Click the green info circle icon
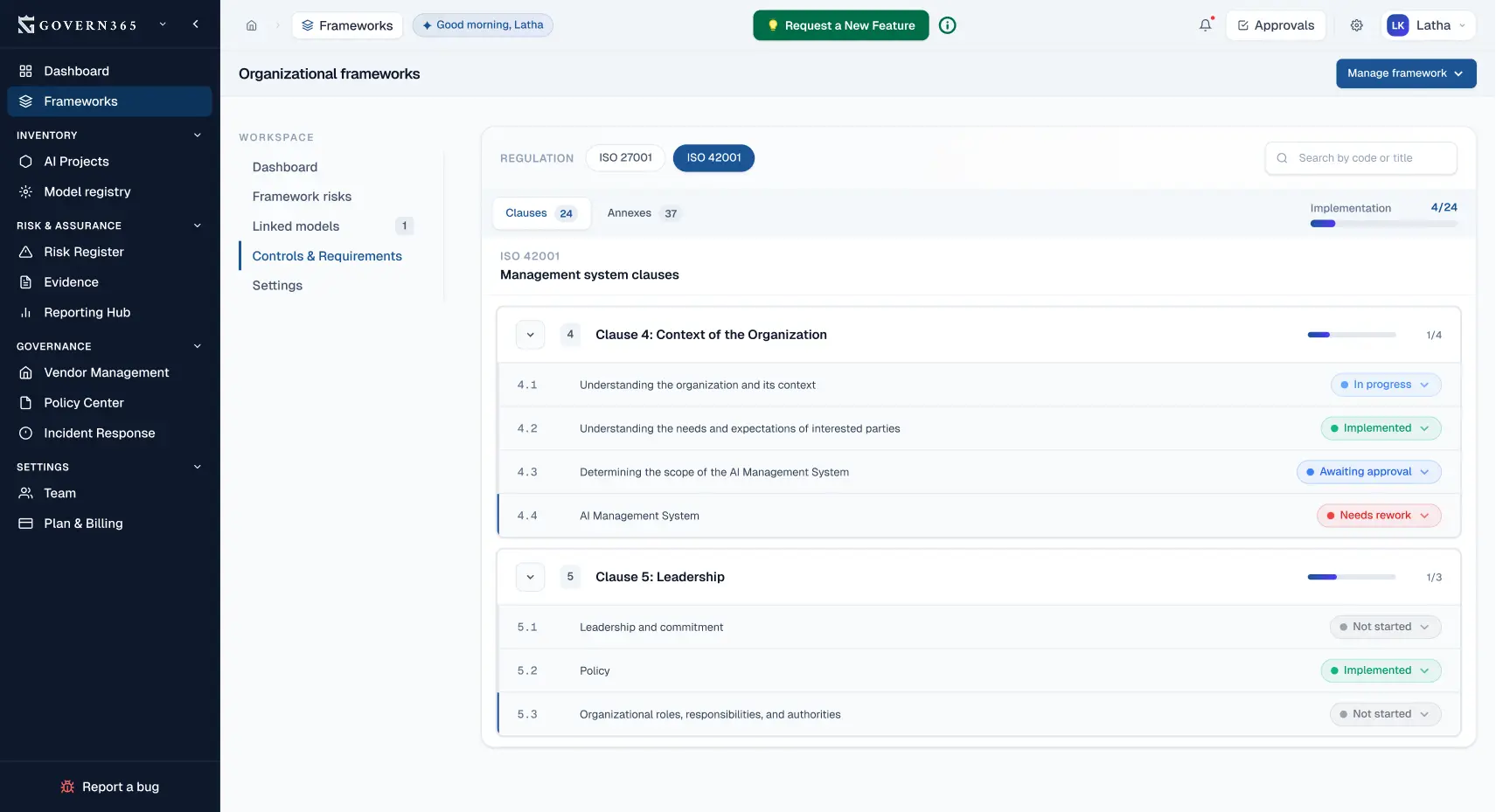The image size is (1496, 812). [947, 25]
